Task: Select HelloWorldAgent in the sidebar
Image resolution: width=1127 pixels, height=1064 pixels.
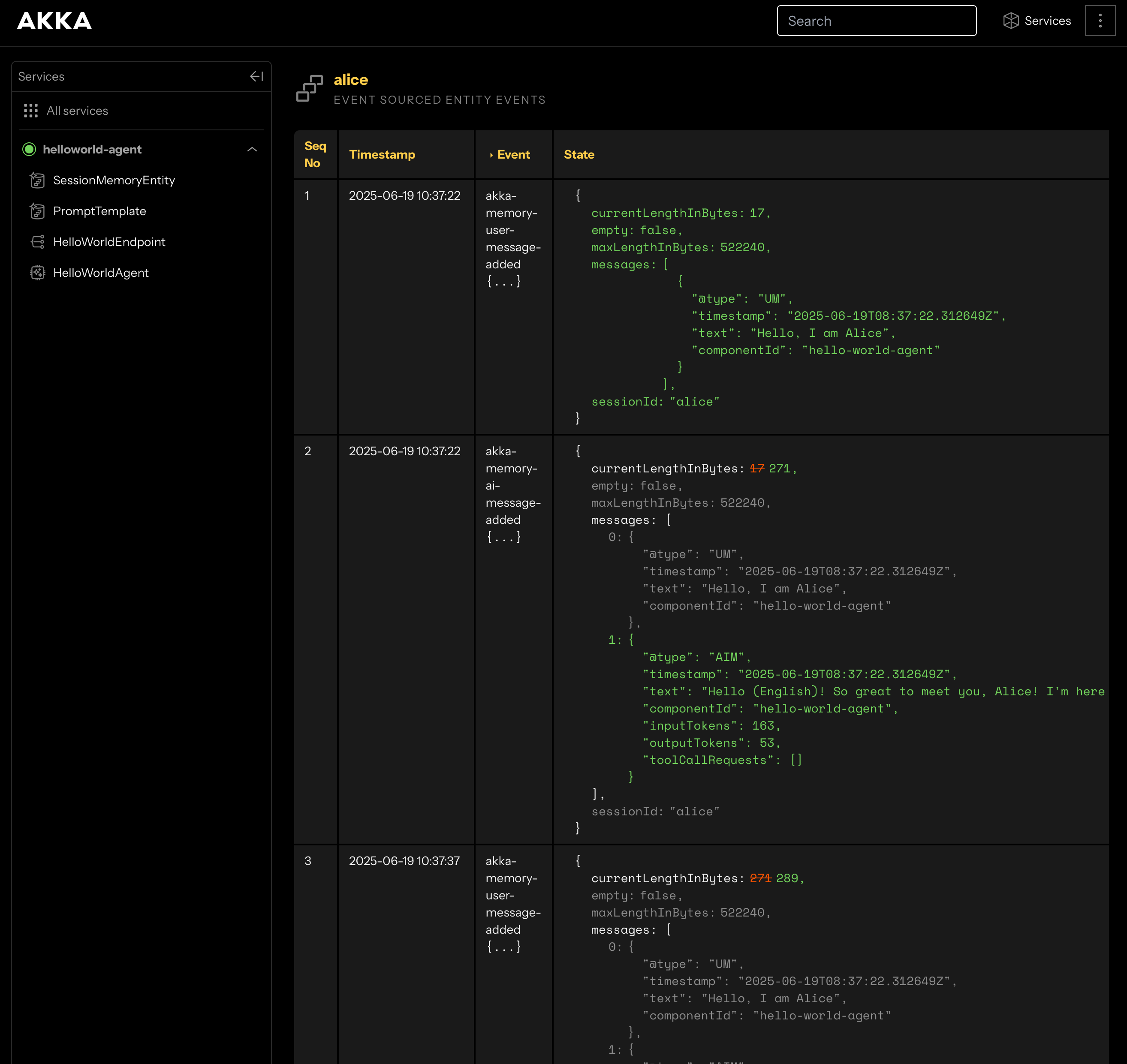Action: pyautogui.click(x=100, y=273)
